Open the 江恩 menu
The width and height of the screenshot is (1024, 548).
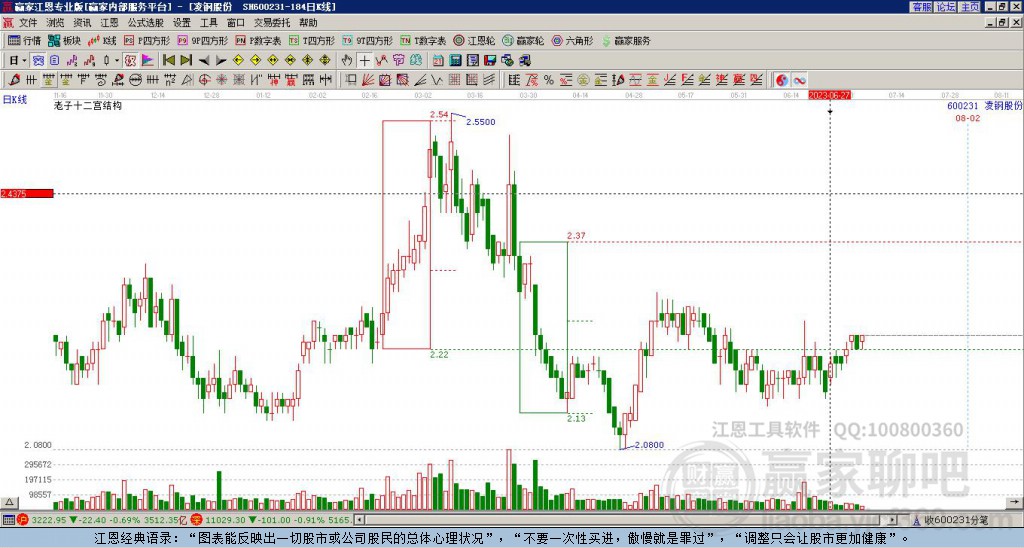click(x=109, y=23)
